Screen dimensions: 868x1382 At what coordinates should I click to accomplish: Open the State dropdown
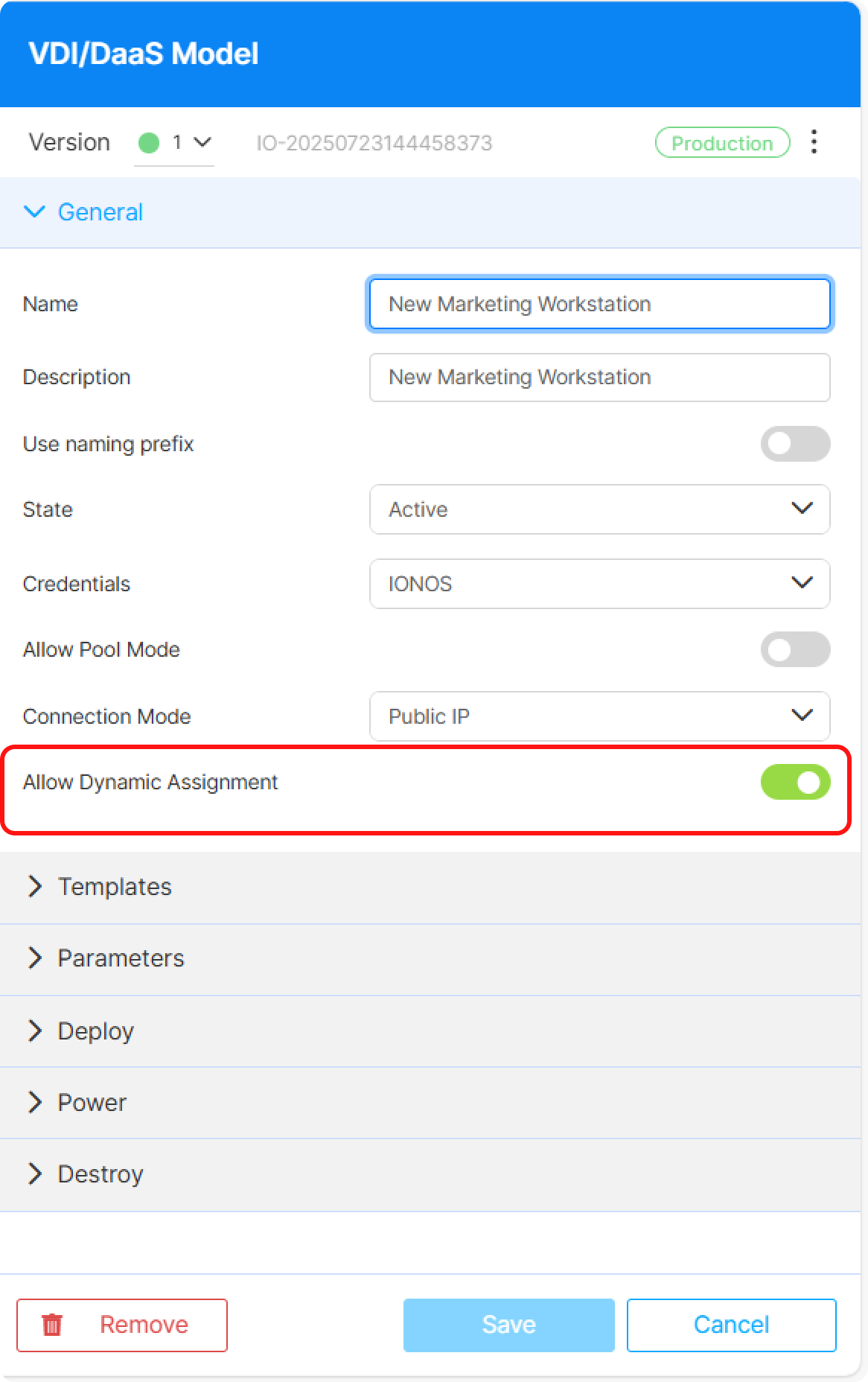(599, 509)
